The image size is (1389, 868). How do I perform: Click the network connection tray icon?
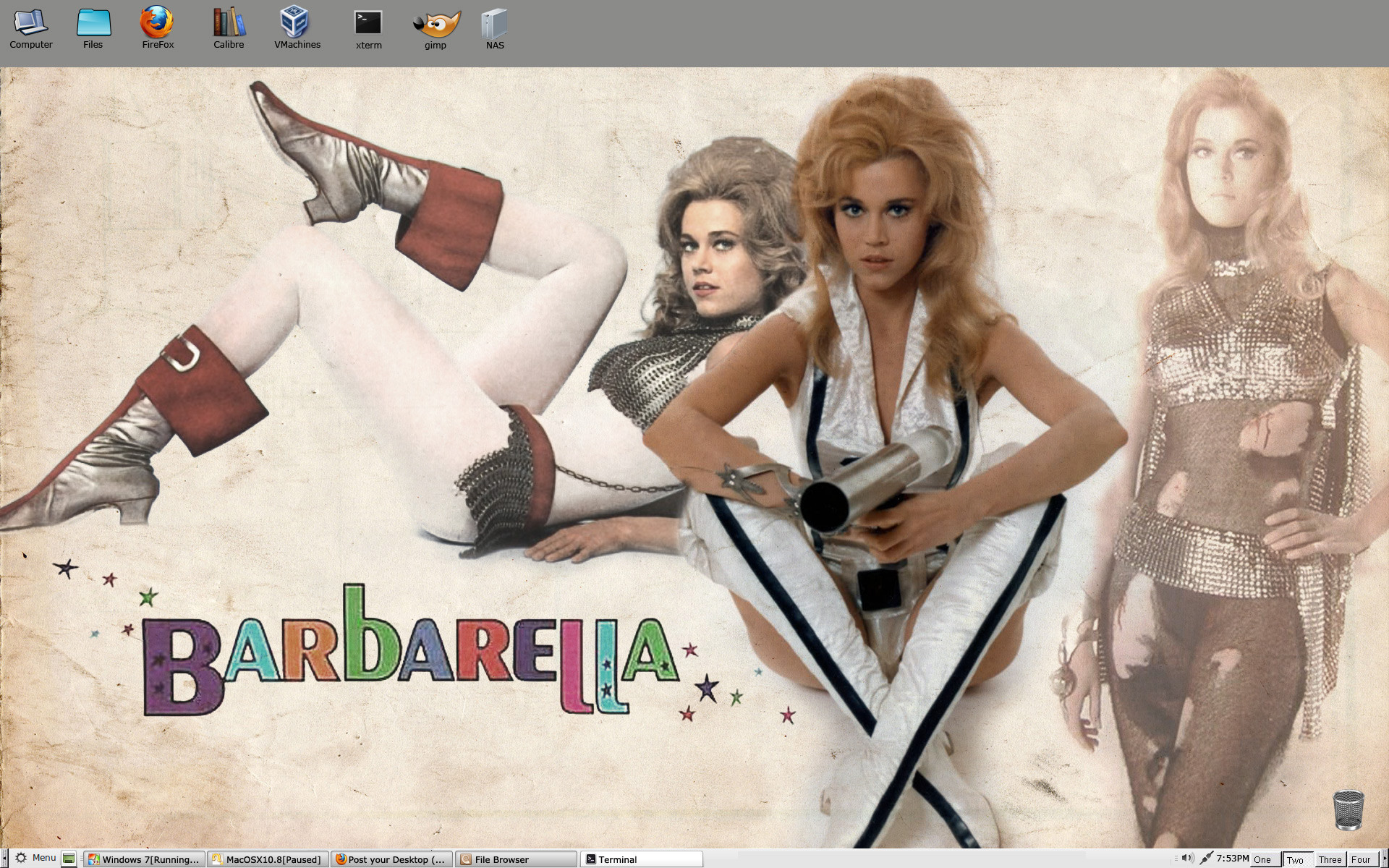(1206, 859)
